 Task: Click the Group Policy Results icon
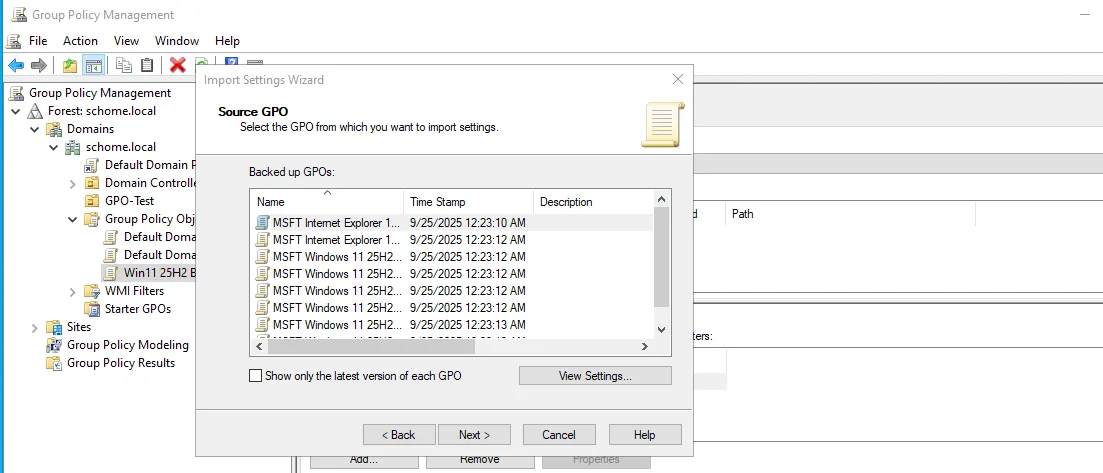[x=54, y=363]
